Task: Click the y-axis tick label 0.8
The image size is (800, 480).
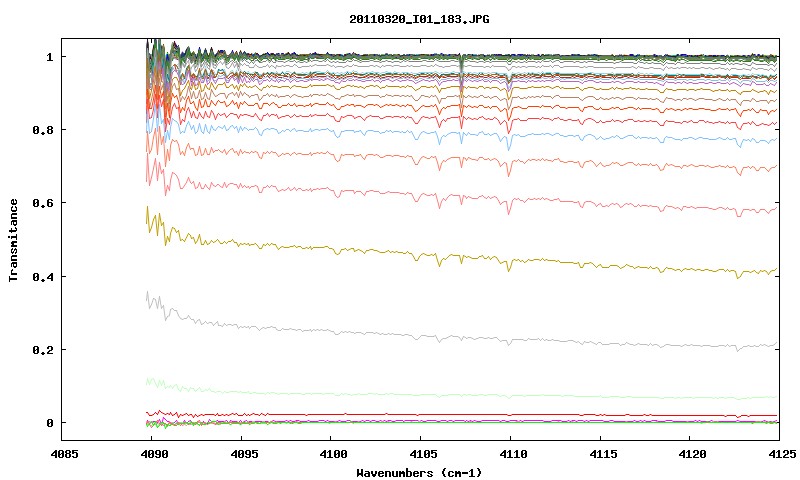Action: click(43, 130)
